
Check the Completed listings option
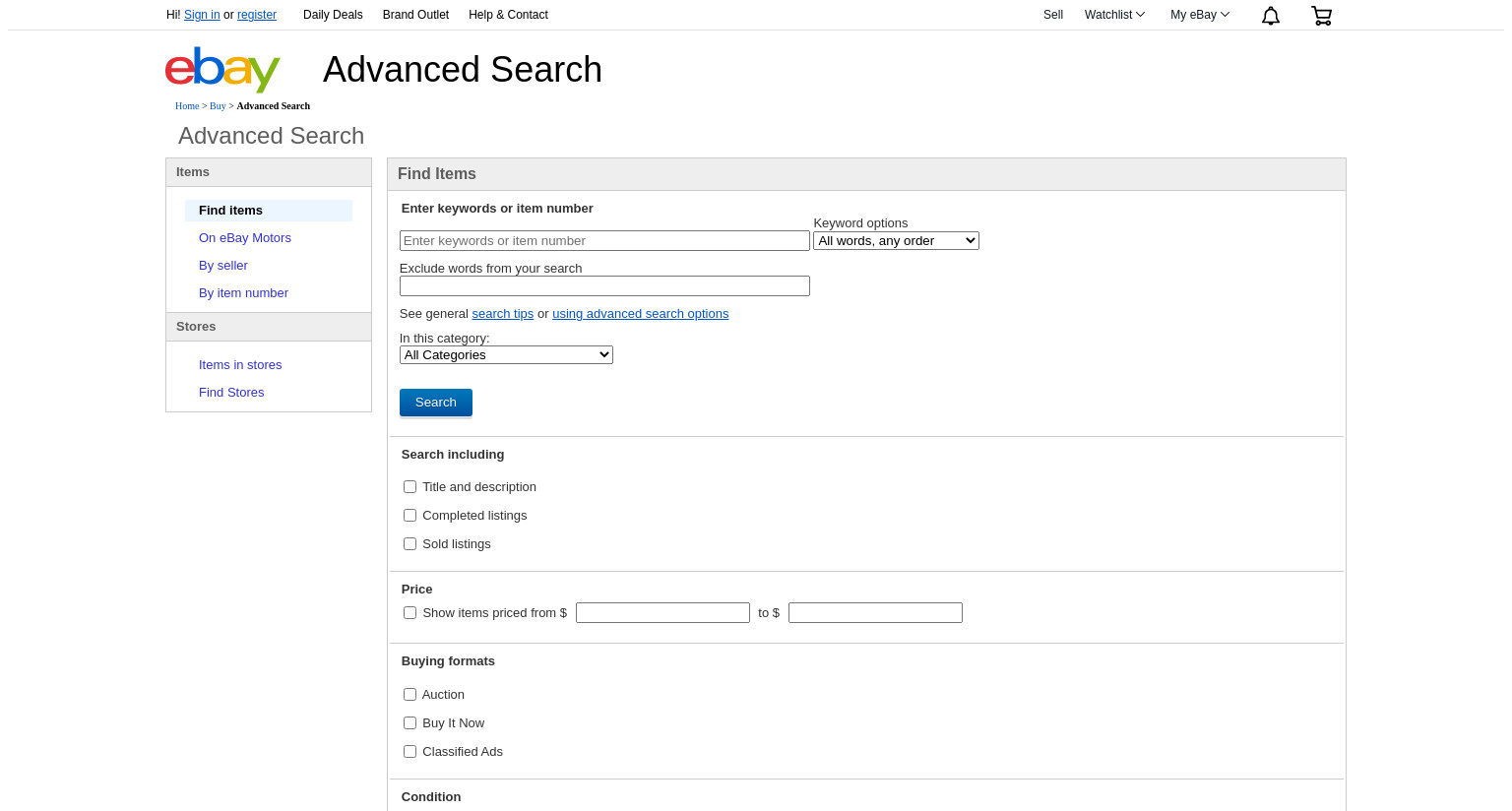[410, 516]
